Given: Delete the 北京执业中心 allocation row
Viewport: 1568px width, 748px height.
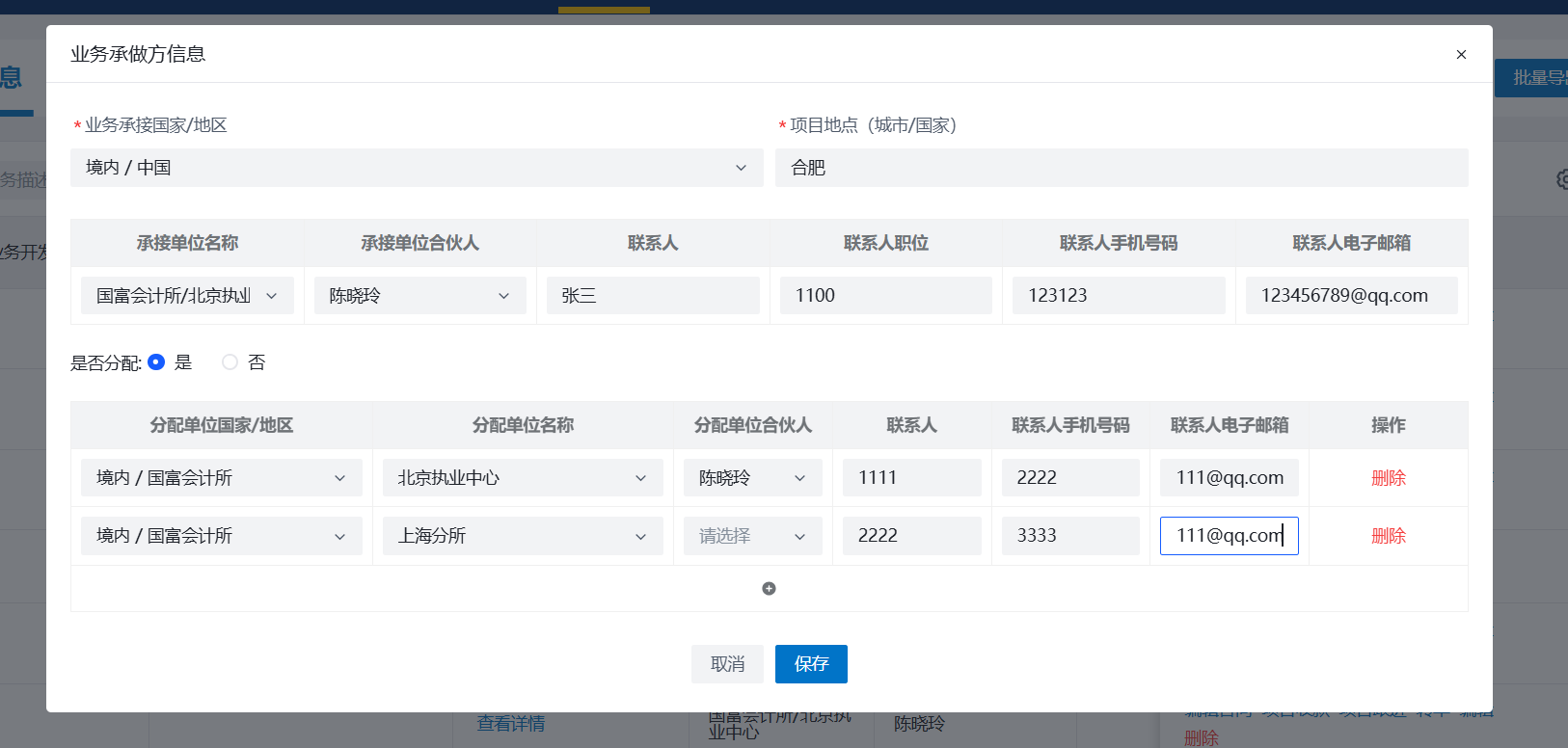Looking at the screenshot, I should pos(1389,478).
